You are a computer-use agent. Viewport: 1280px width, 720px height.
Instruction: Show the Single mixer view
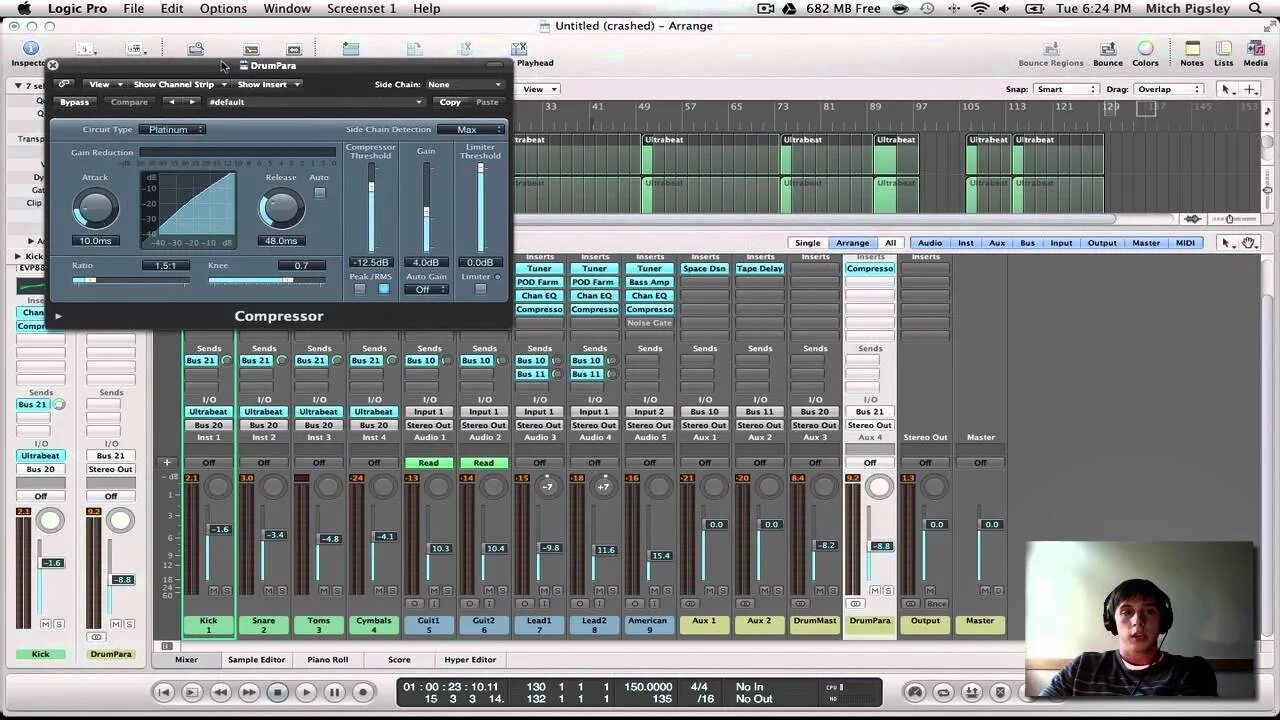pos(808,243)
